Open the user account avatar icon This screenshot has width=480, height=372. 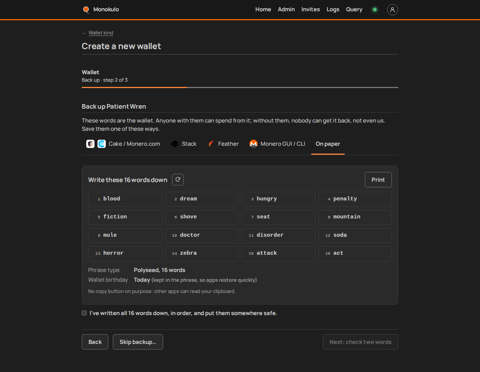click(392, 10)
